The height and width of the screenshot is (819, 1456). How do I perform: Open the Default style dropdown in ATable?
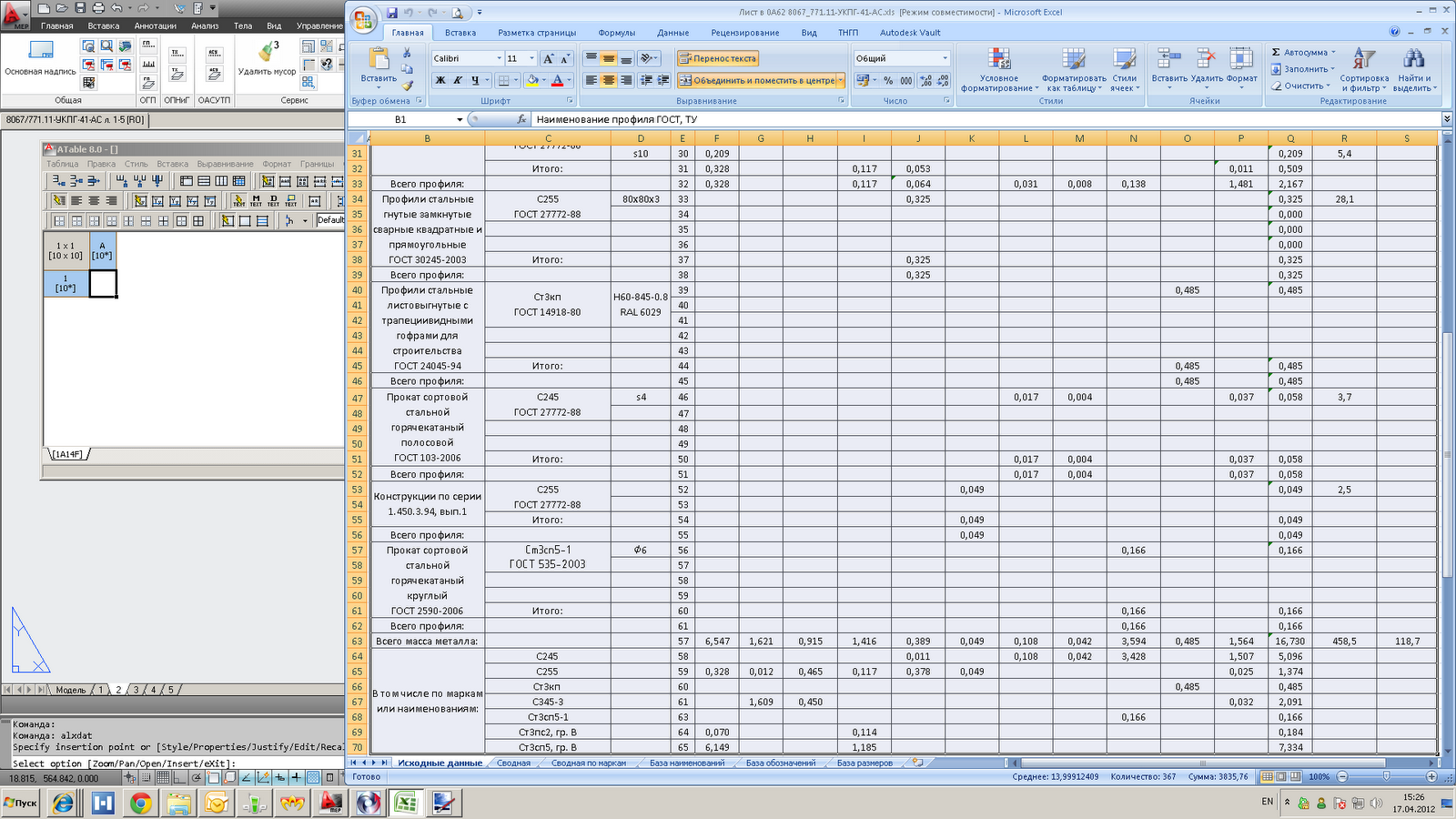[329, 220]
